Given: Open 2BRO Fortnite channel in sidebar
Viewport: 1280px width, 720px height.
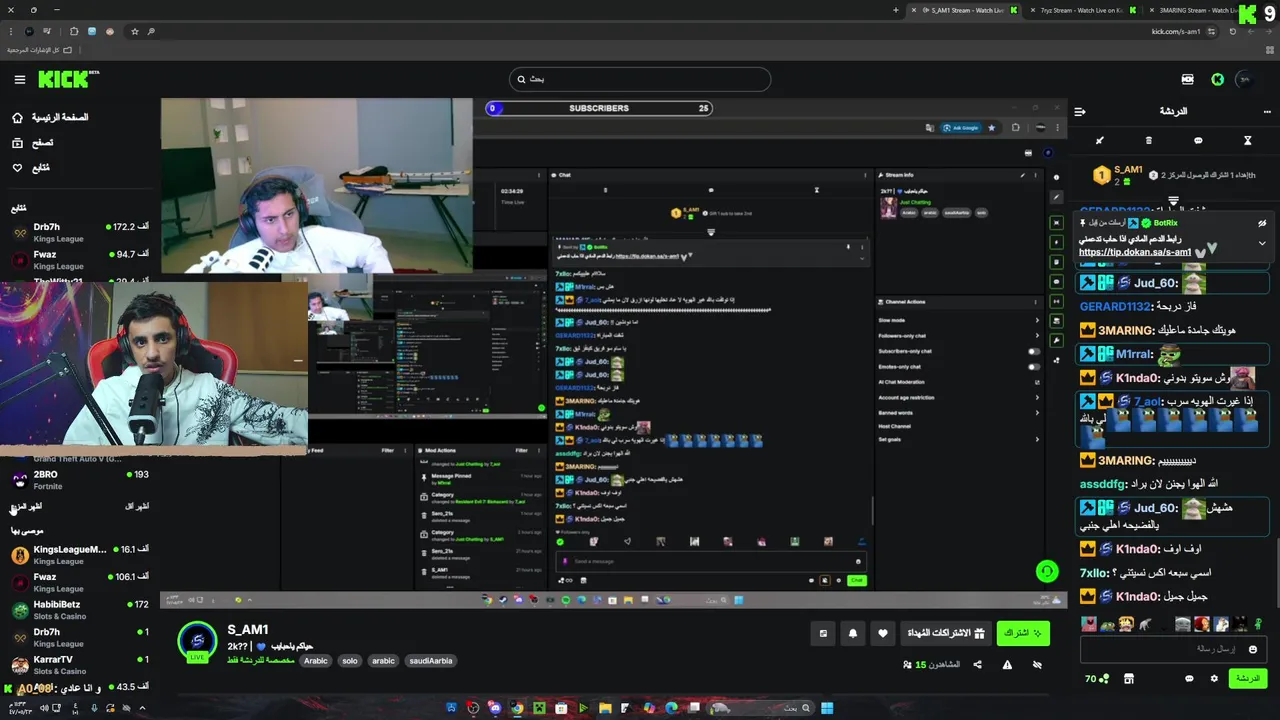Looking at the screenshot, I should [80, 480].
